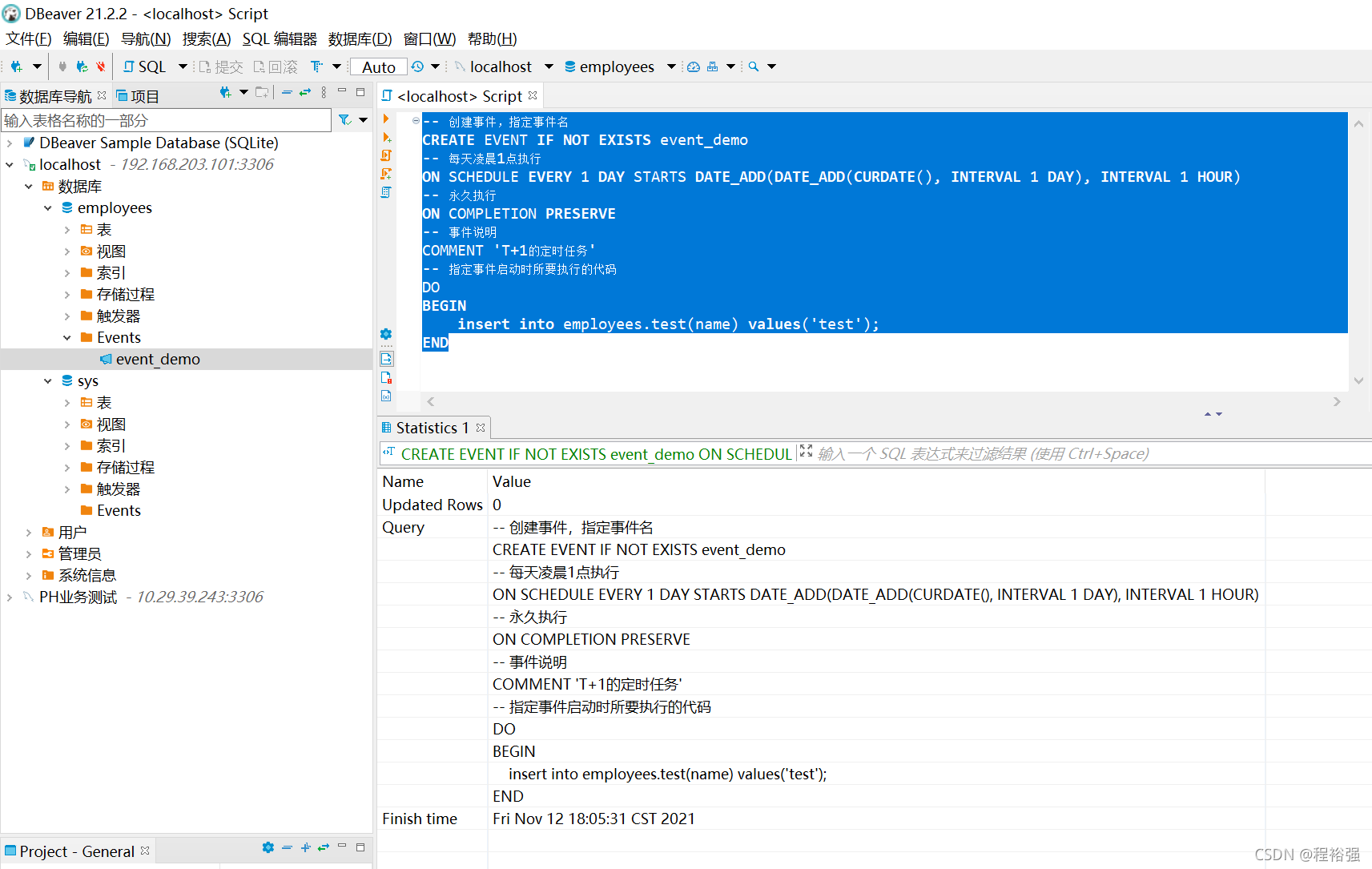Open the employees active database selector
Image resolution: width=1372 pixels, height=869 pixels.
click(x=620, y=66)
